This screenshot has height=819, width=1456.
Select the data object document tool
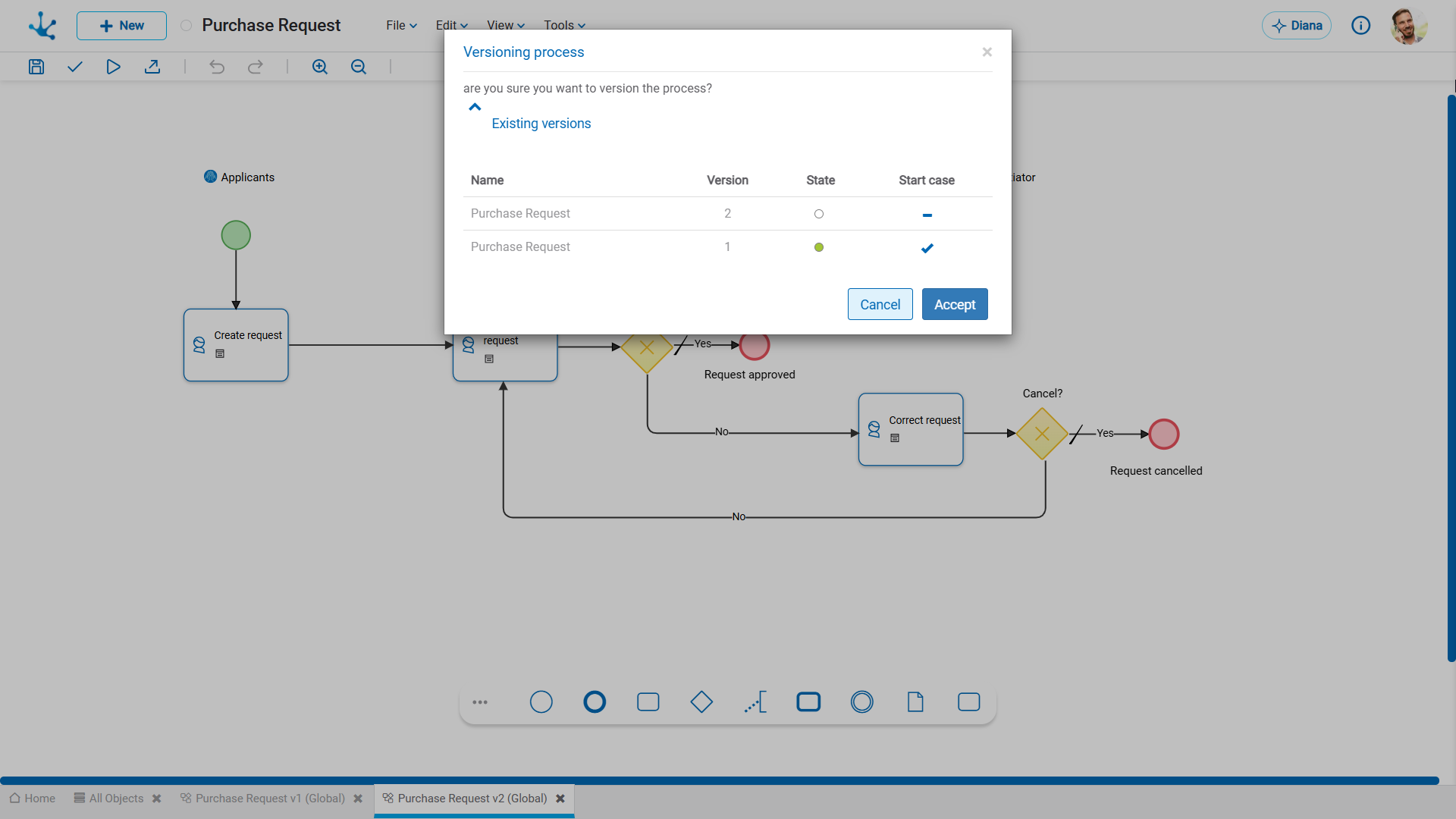click(x=915, y=702)
